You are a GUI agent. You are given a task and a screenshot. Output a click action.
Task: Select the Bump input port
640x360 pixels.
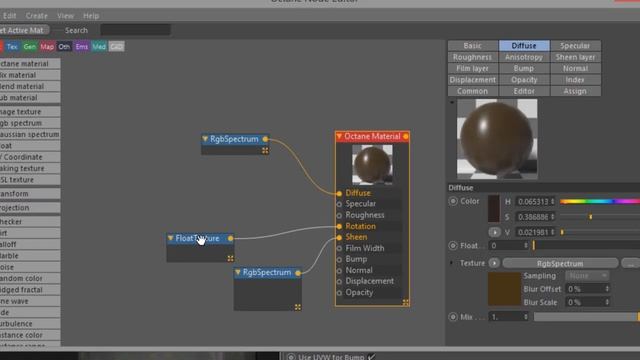tap(339, 260)
